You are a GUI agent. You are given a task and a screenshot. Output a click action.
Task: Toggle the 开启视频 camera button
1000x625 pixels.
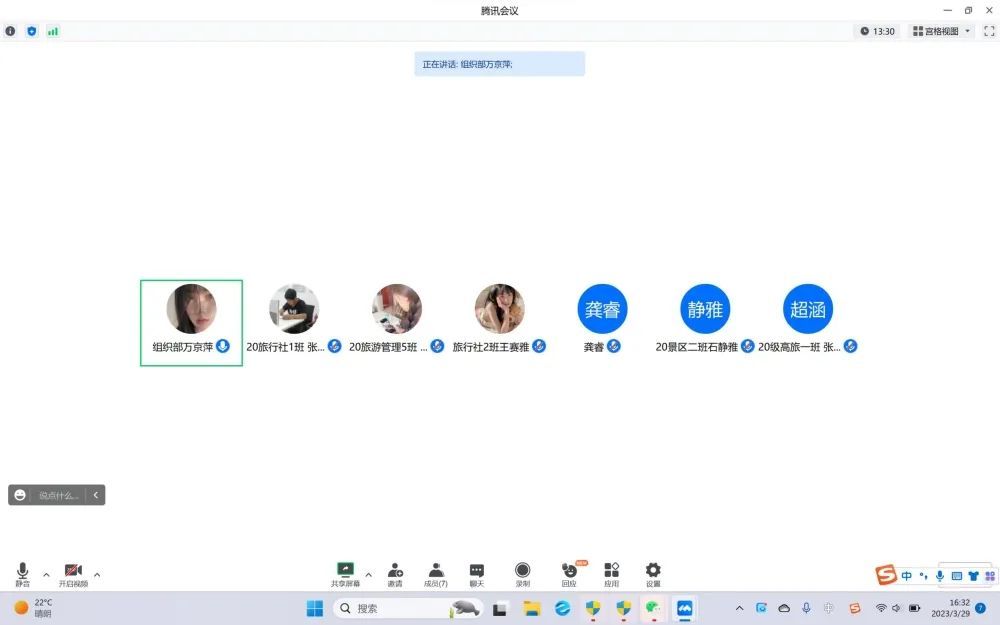click(73, 573)
